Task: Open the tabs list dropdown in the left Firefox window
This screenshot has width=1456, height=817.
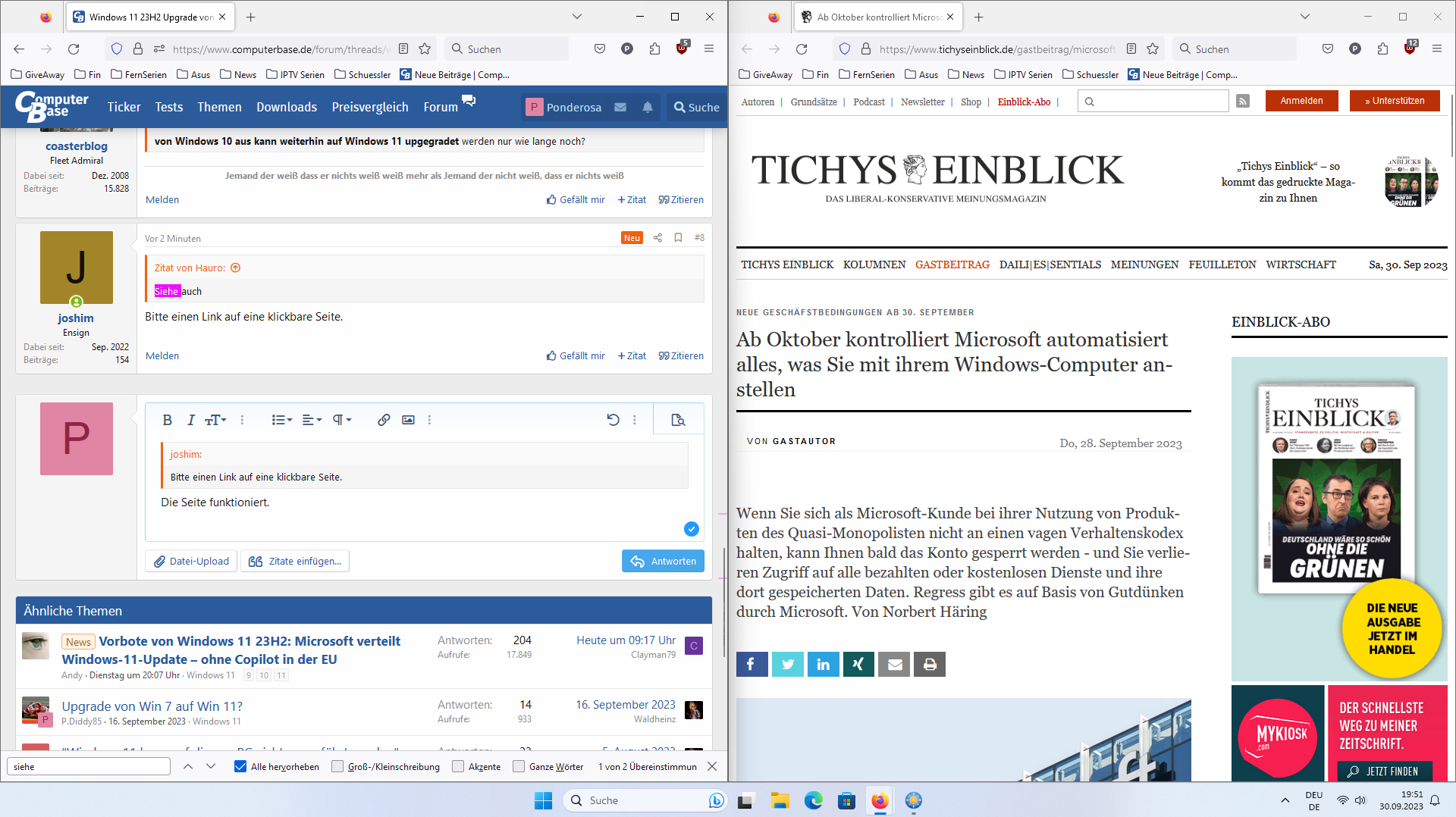Action: [x=577, y=17]
